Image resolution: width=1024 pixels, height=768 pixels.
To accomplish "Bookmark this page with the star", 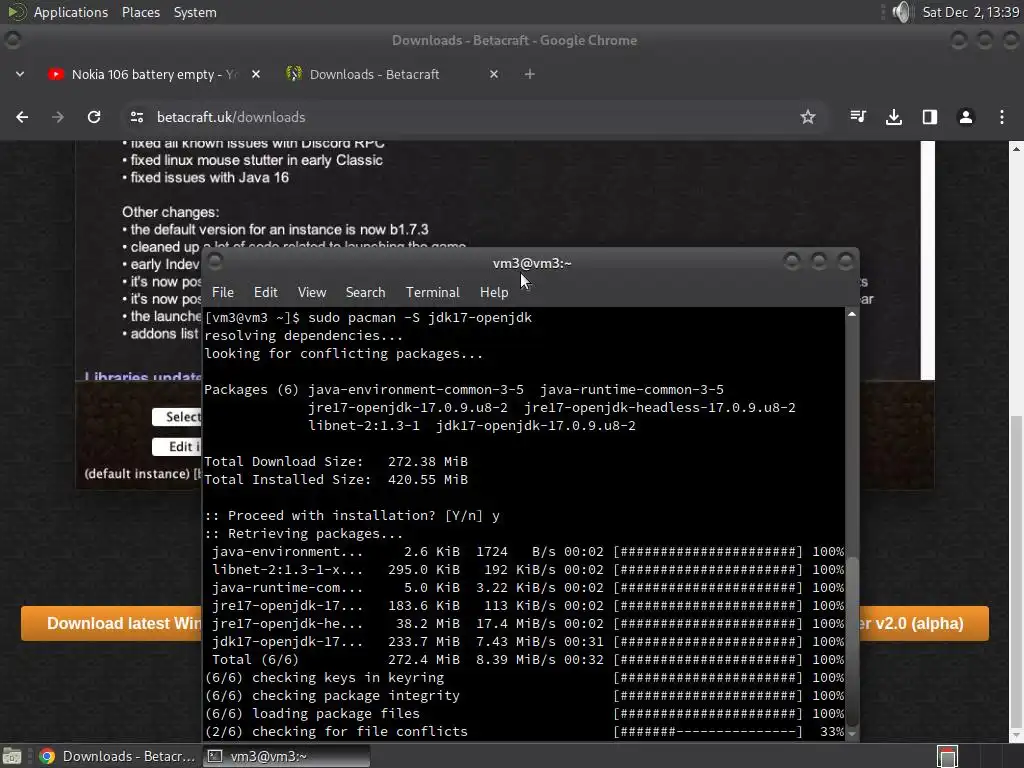I will 808,117.
